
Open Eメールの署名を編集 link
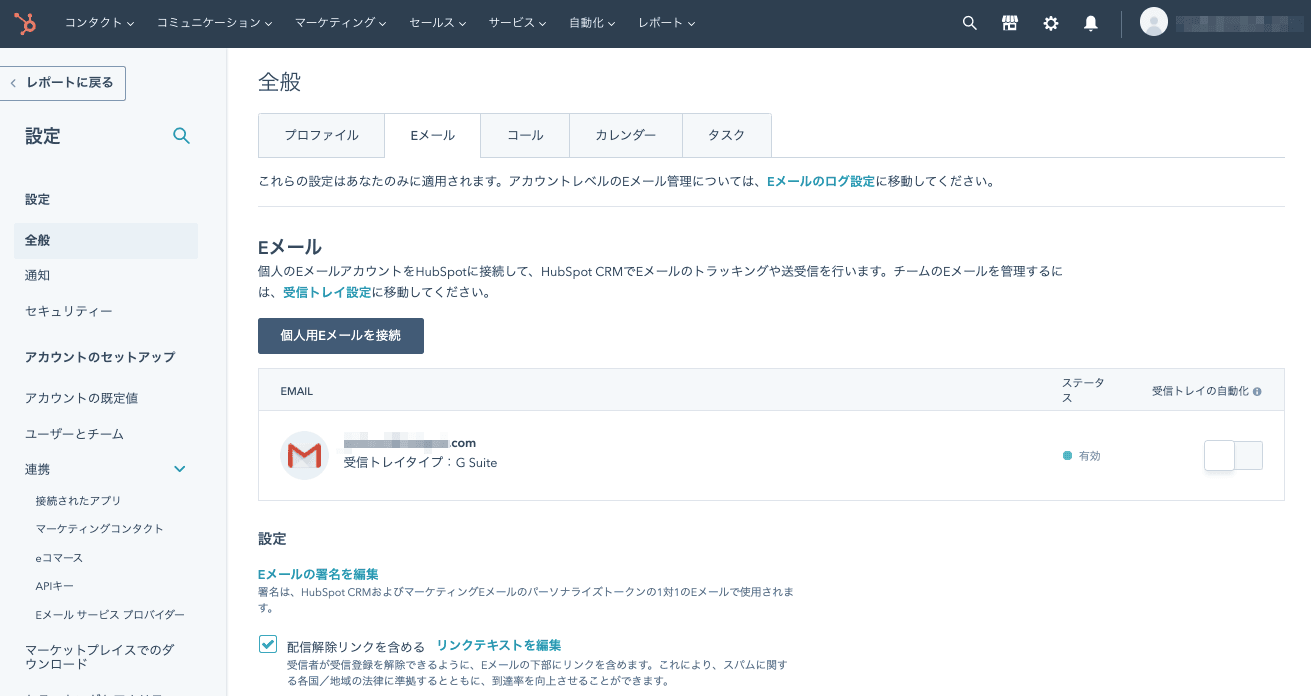[x=318, y=574]
